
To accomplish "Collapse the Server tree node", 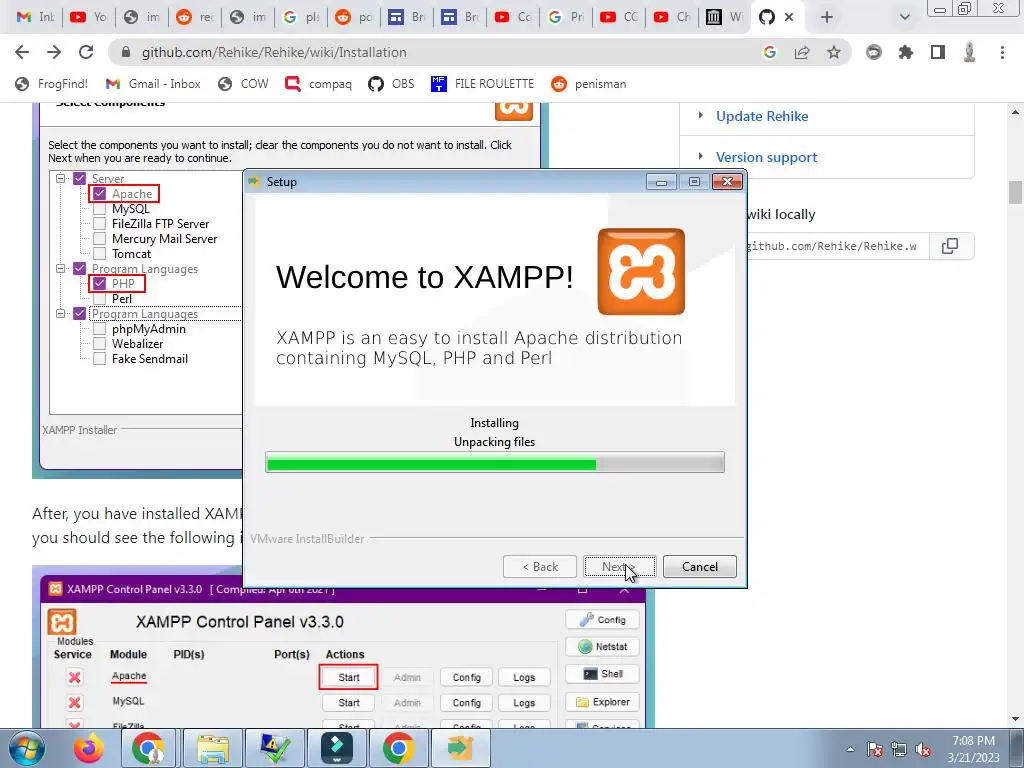I will (60, 178).
